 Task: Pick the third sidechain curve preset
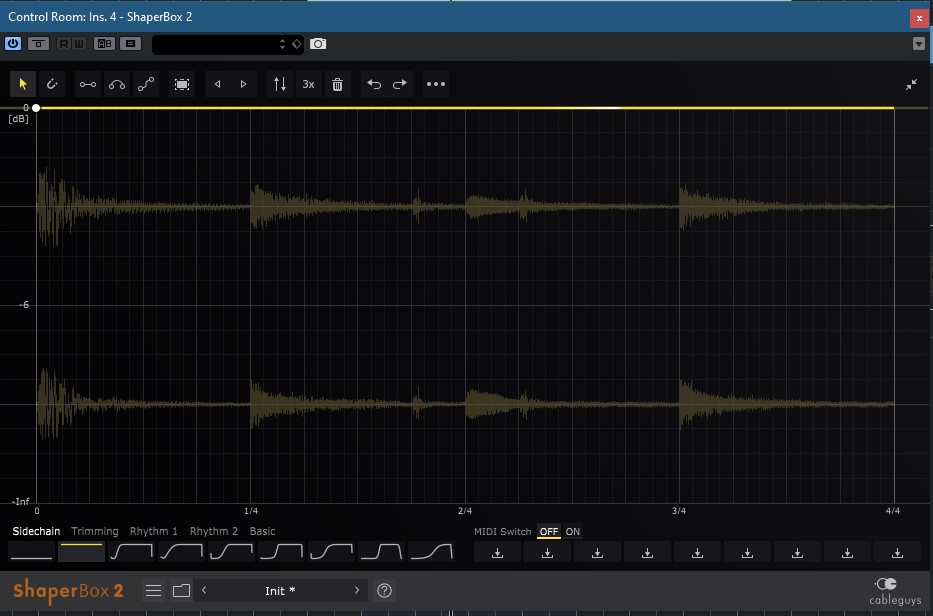[x=132, y=552]
